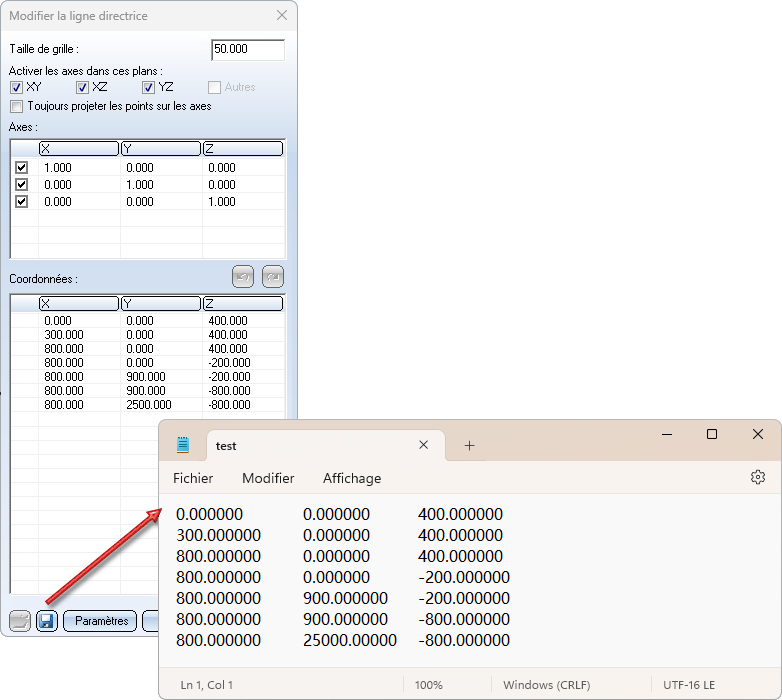Click the Paramètres button

[100, 621]
